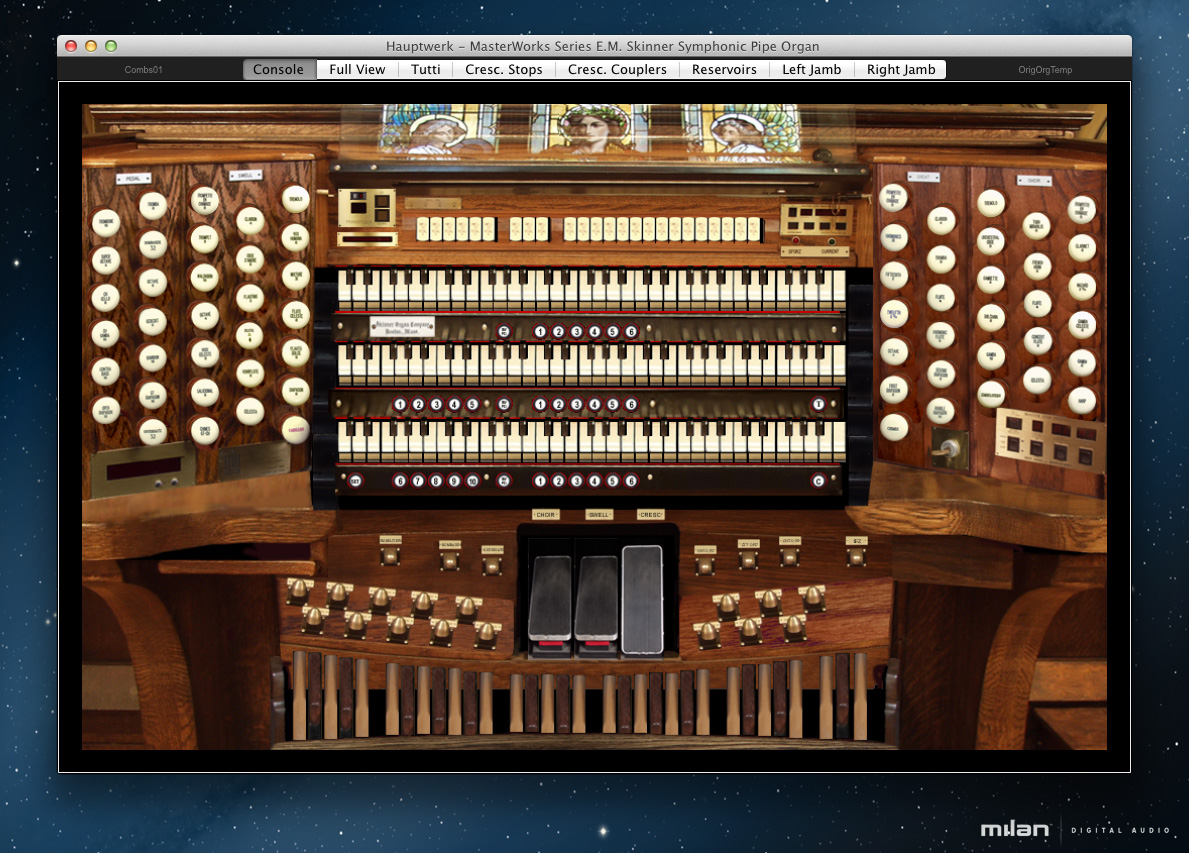Engage the Concert Flute stop
The width and height of the screenshot is (1189, 853).
(x=1038, y=341)
